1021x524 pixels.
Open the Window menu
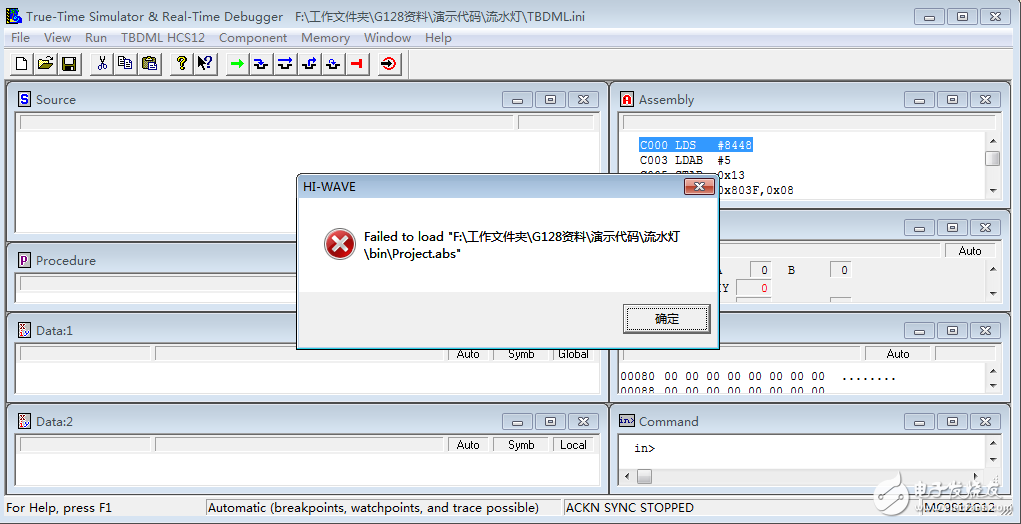(x=387, y=38)
